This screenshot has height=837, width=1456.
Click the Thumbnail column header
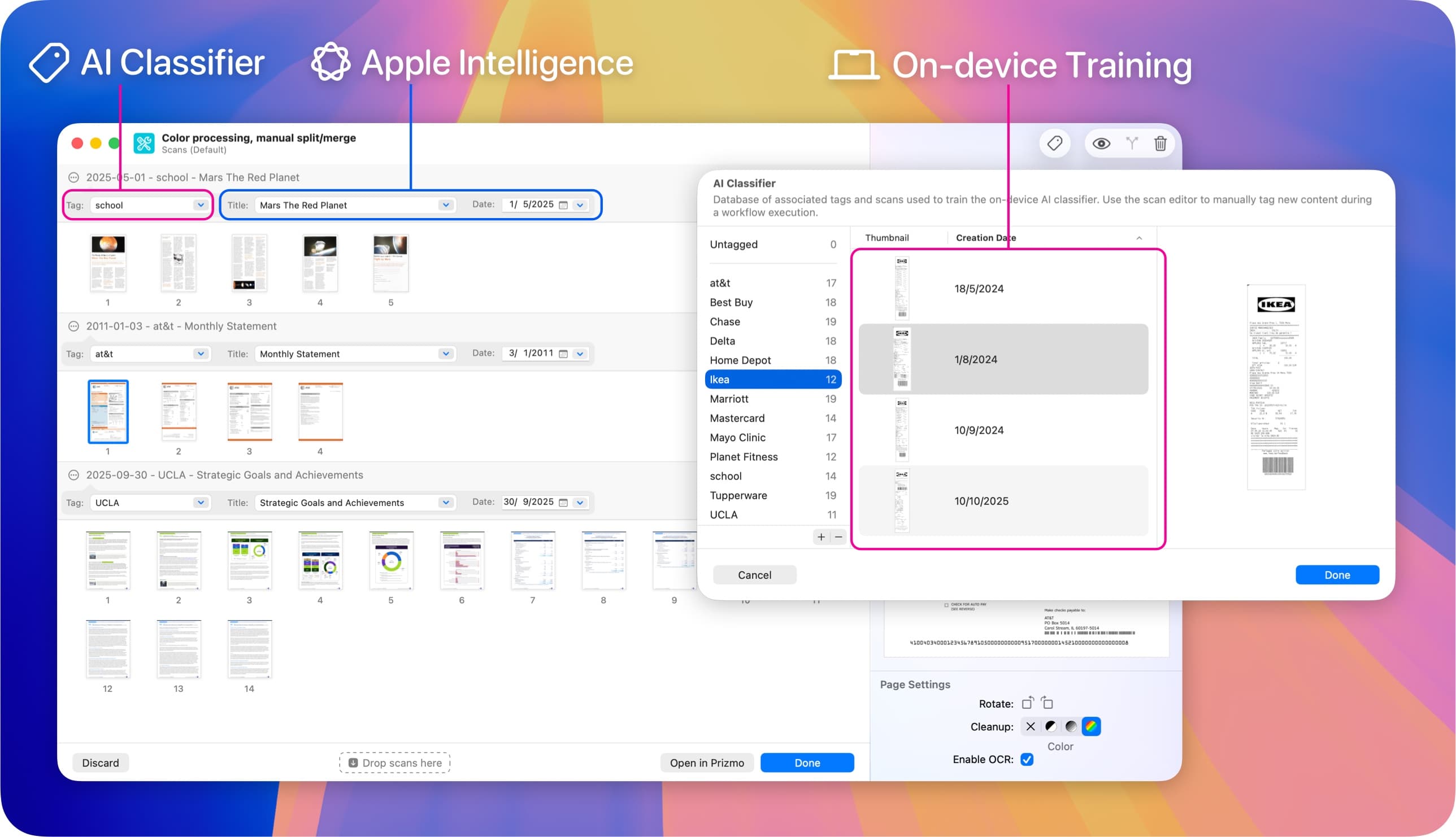(886, 237)
